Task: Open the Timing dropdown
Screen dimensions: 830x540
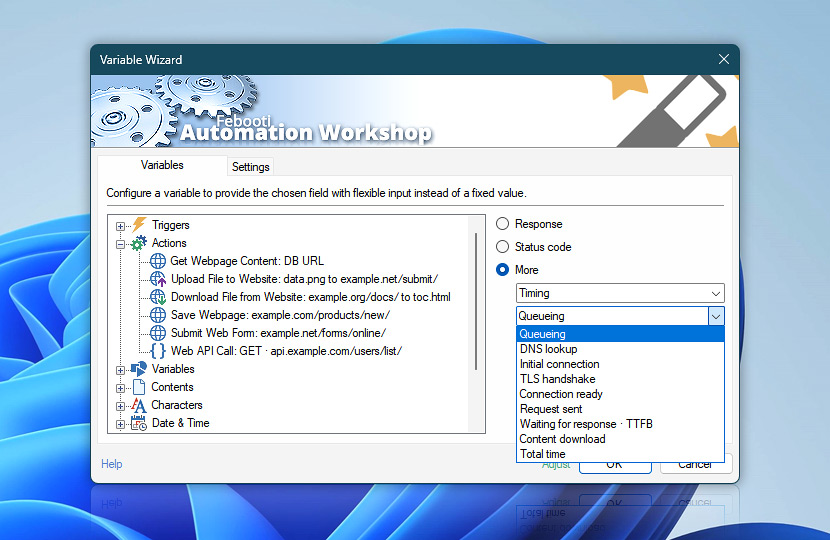Action: coord(620,293)
